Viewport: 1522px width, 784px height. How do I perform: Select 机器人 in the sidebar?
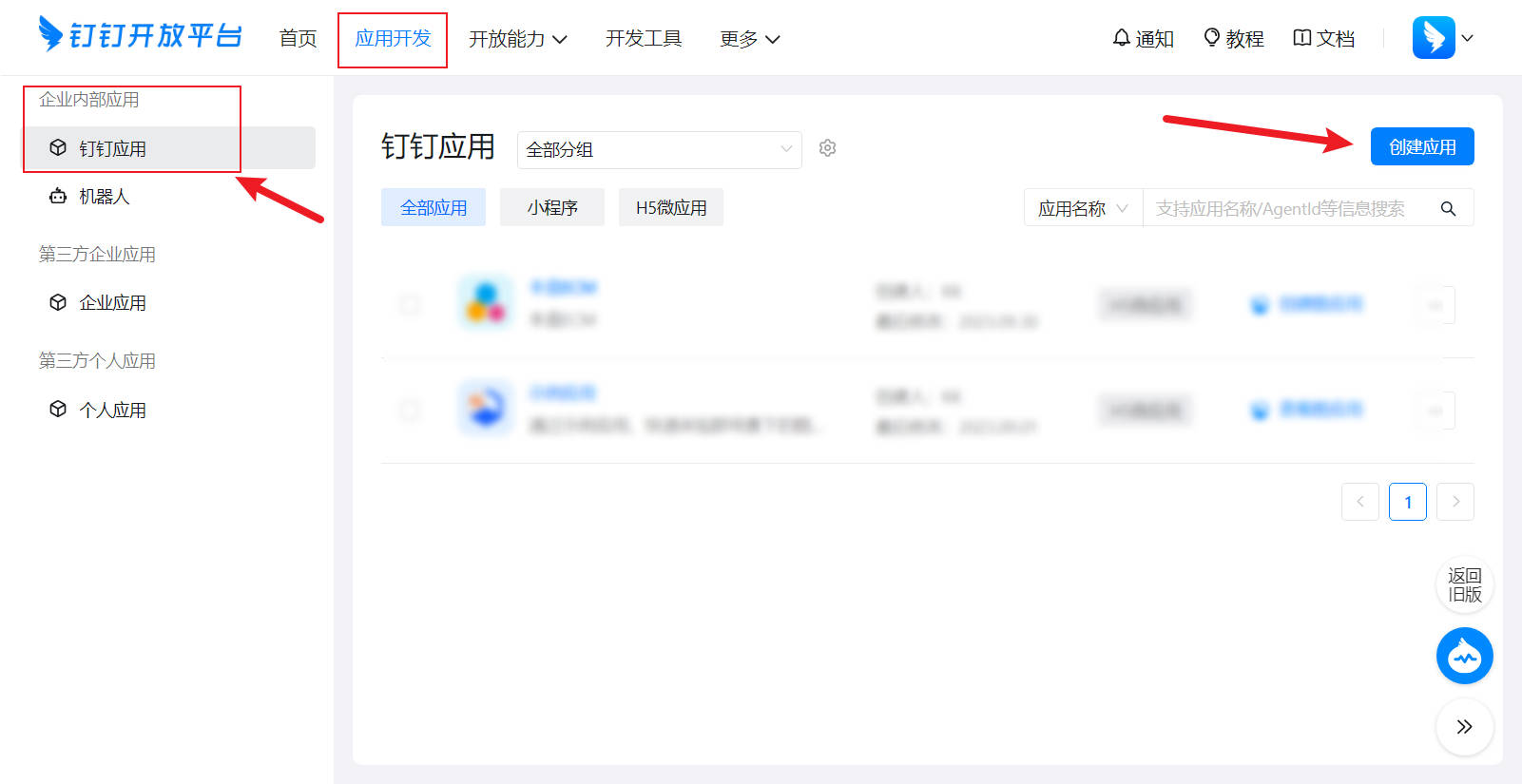click(169, 197)
